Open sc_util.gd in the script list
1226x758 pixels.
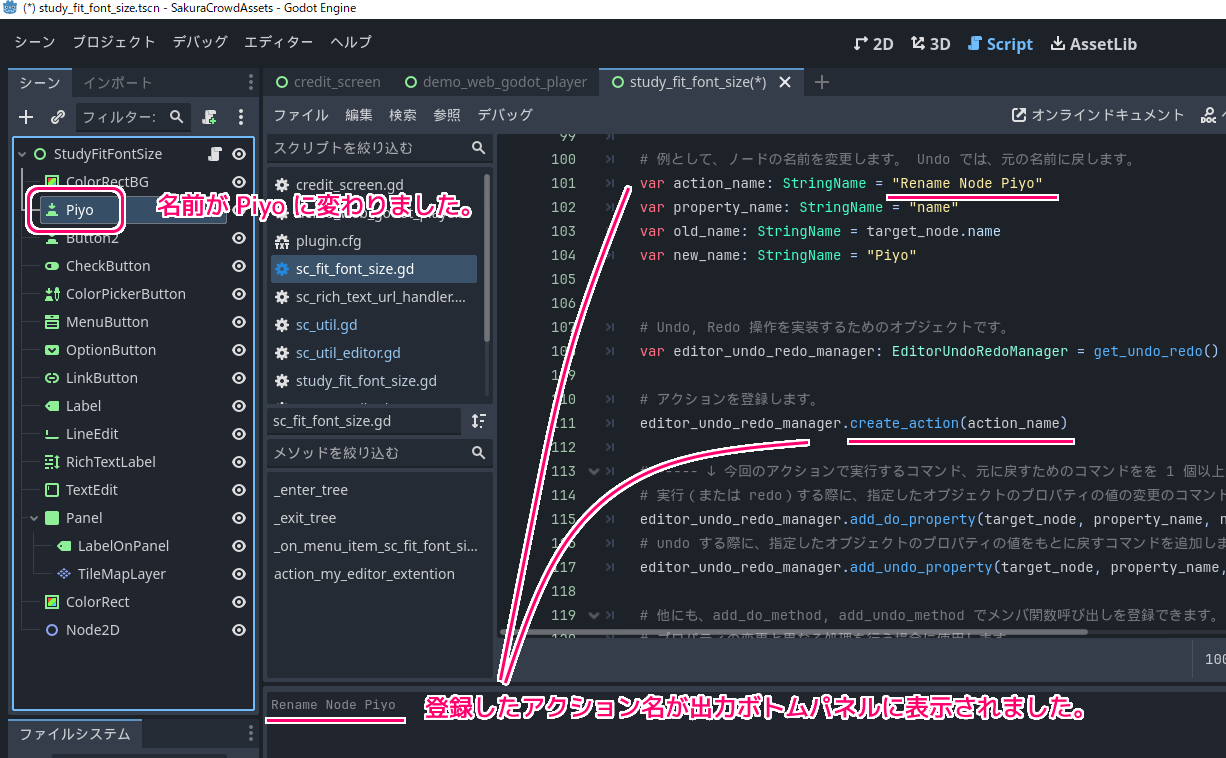[326, 325]
